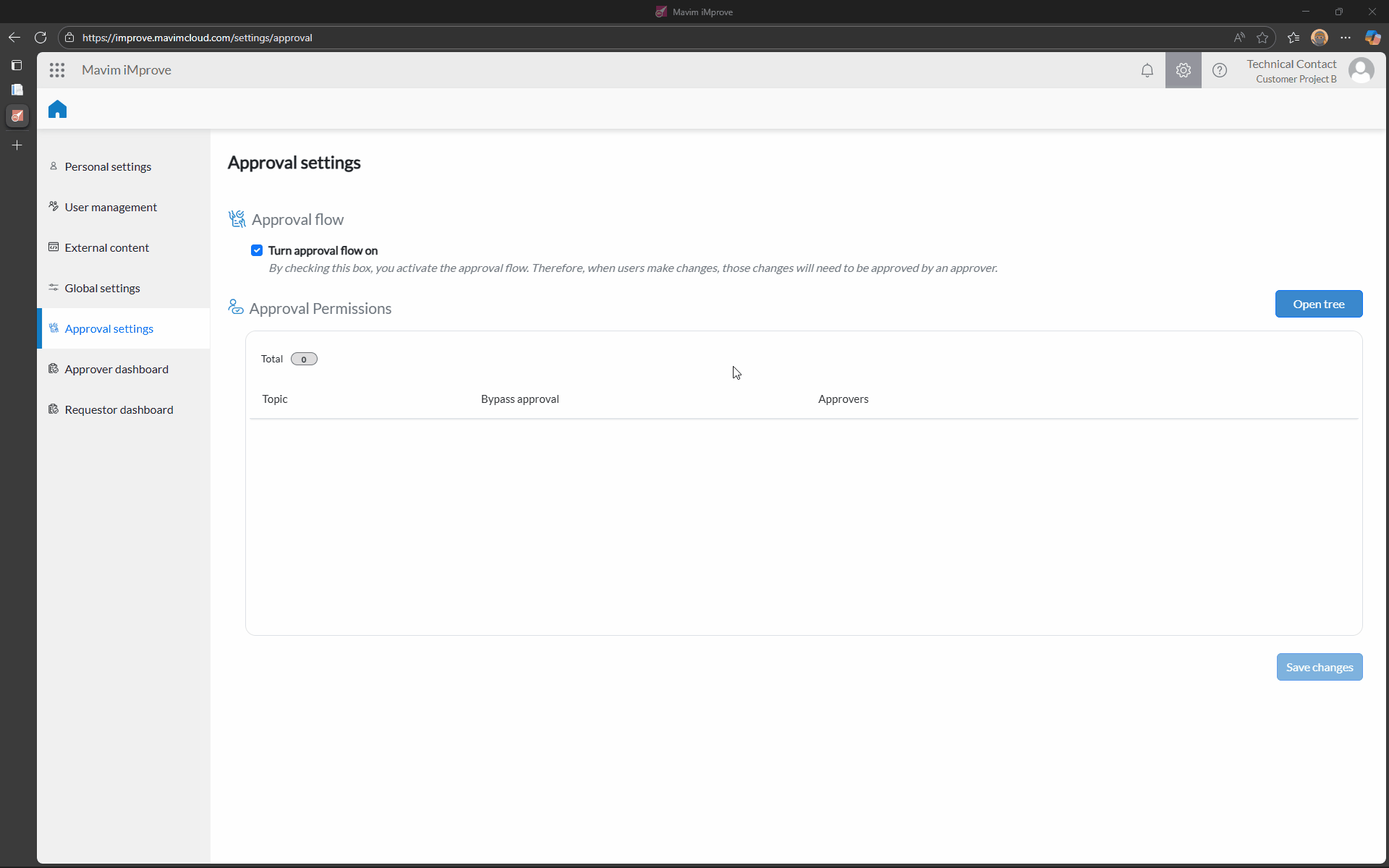Viewport: 1389px width, 868px height.
Task: Add page to browser favorites star
Action: [x=1262, y=38]
